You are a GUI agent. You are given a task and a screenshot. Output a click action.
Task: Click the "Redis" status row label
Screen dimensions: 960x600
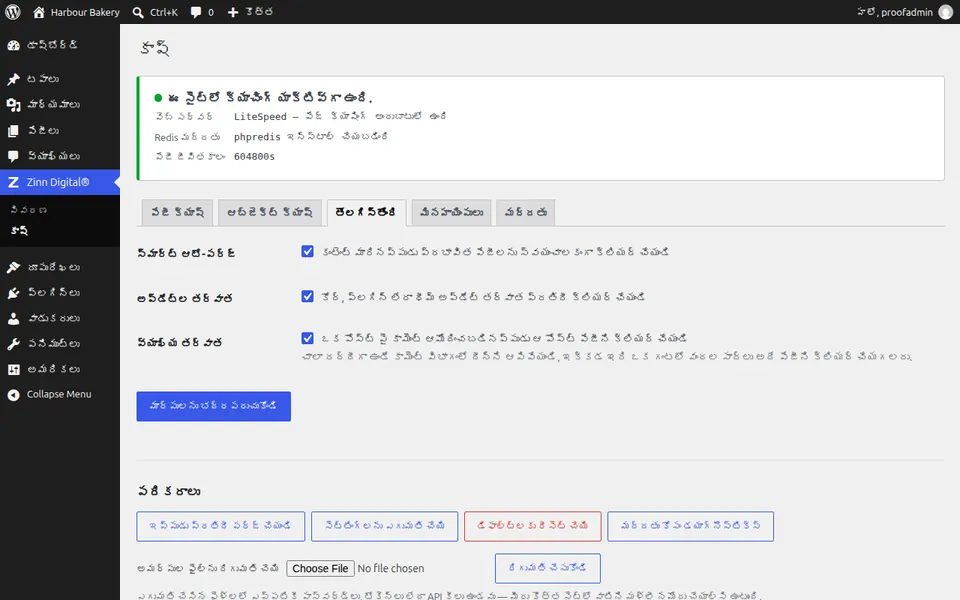[187, 137]
